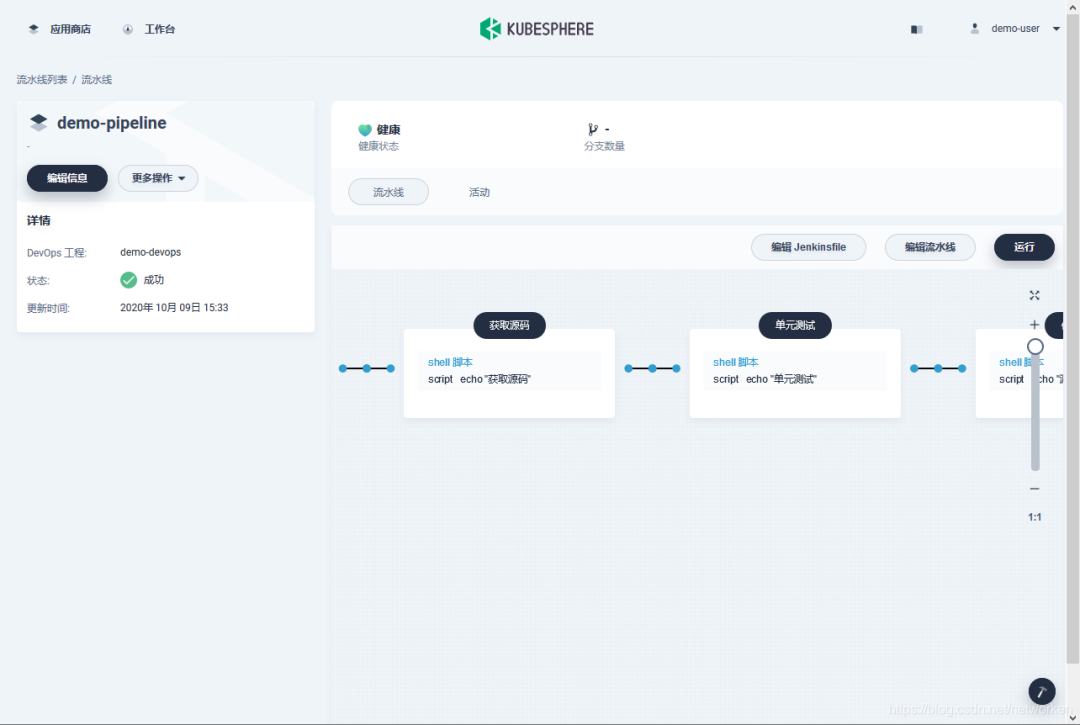Click the demo-user account name
Screen dimensions: 1080x725
[1015, 28]
